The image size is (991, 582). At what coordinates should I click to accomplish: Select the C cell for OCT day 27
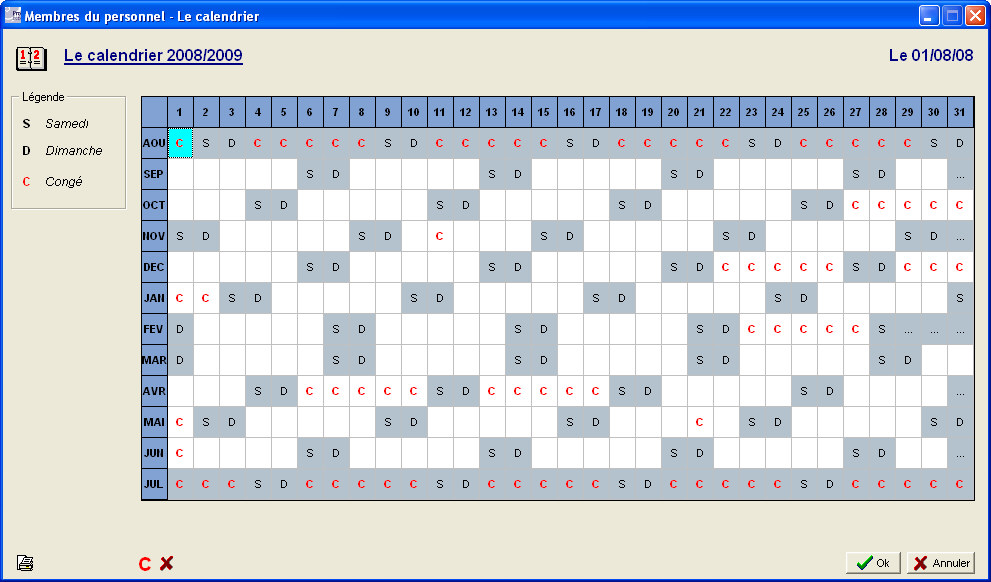click(855, 205)
